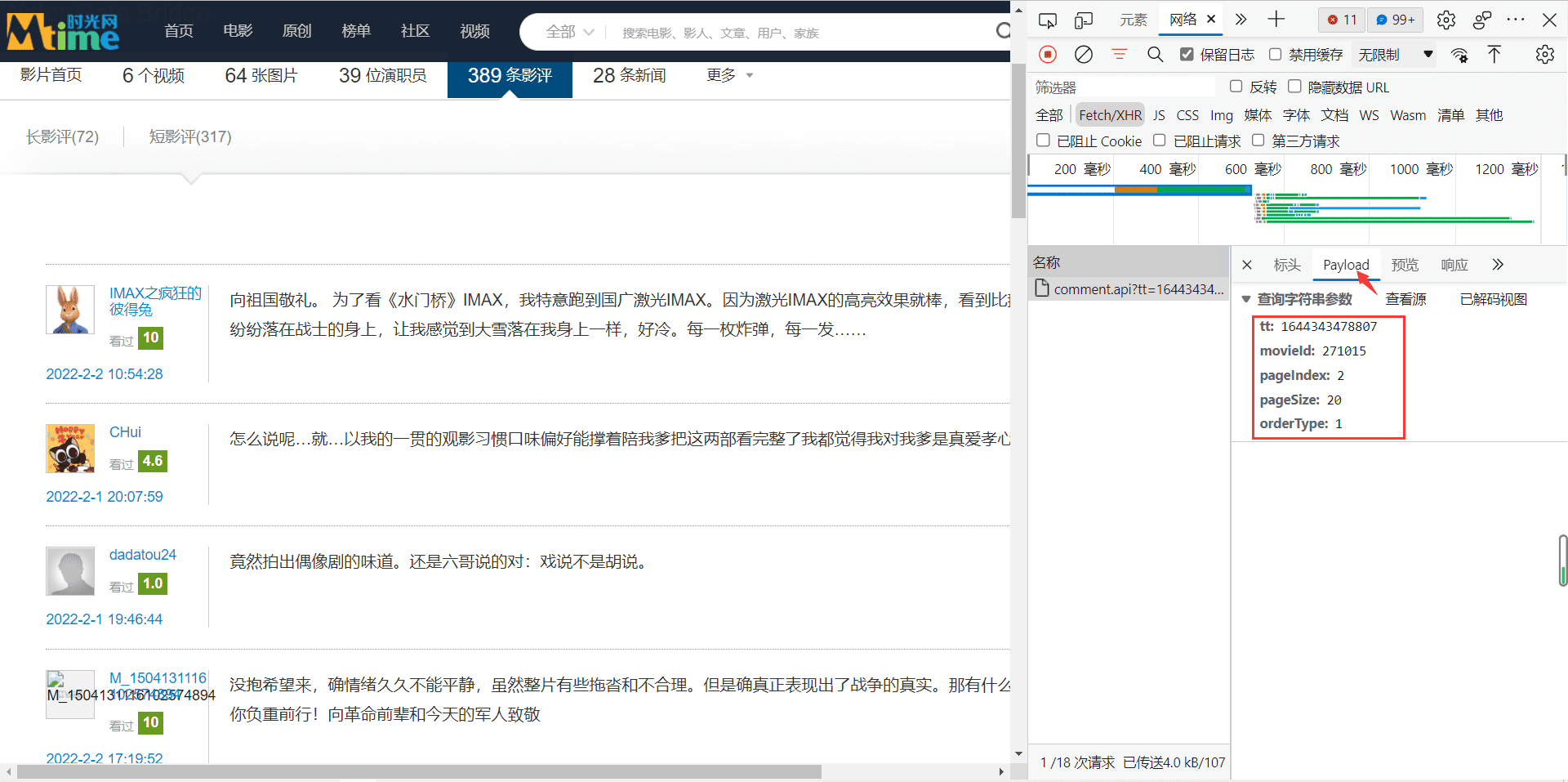Open the throttling 无限制 dropdown
The width and height of the screenshot is (1568, 782).
(x=1396, y=55)
